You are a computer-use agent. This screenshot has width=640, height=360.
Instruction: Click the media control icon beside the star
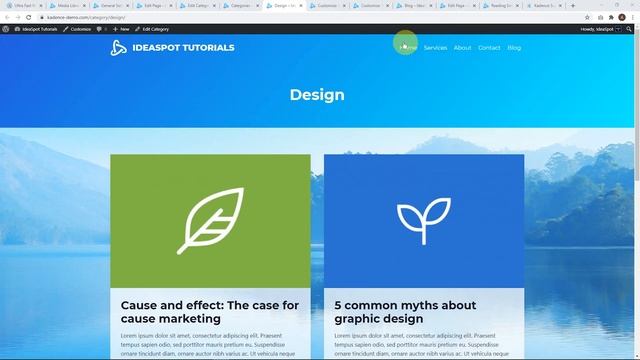coord(600,18)
